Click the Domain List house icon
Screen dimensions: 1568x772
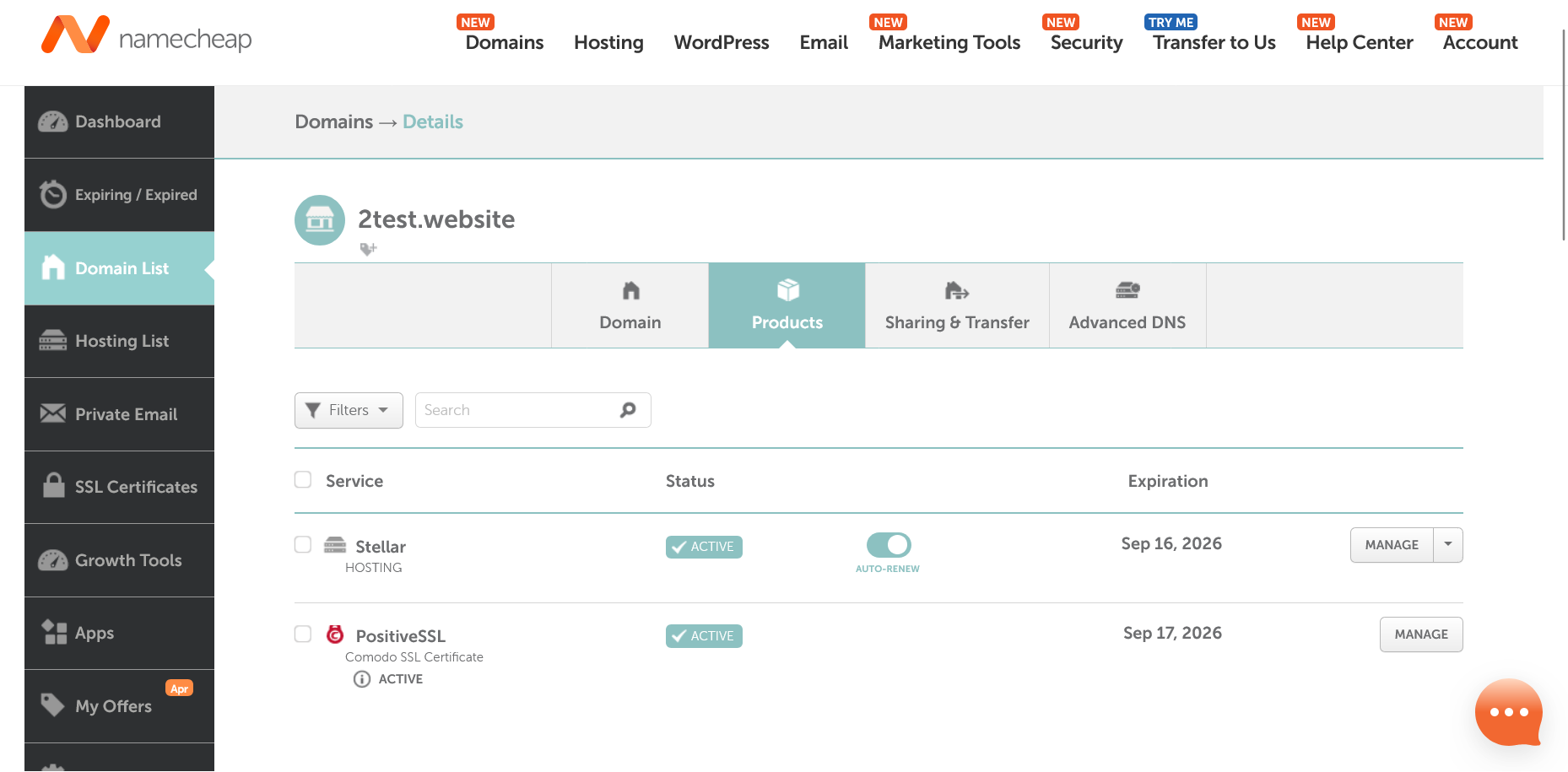tap(53, 267)
